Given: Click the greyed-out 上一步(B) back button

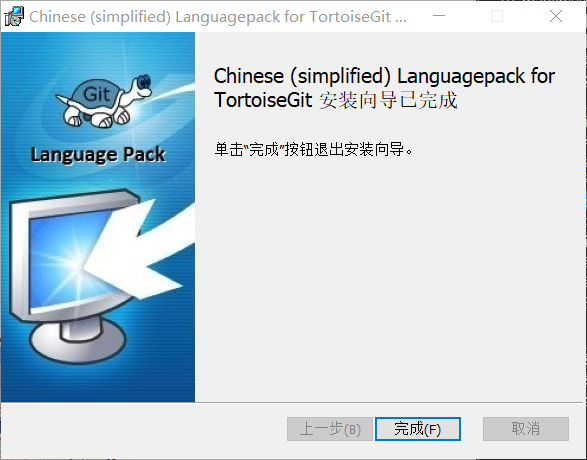Looking at the screenshot, I should [330, 429].
